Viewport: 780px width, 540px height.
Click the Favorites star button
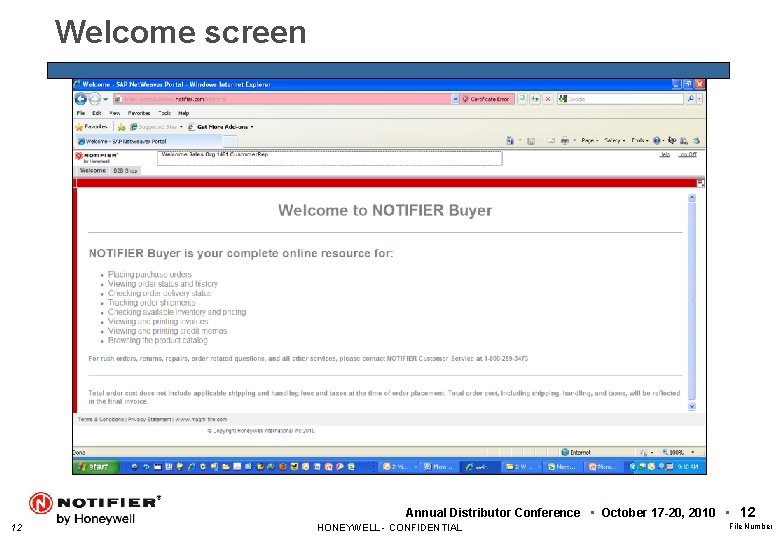pyautogui.click(x=92, y=127)
